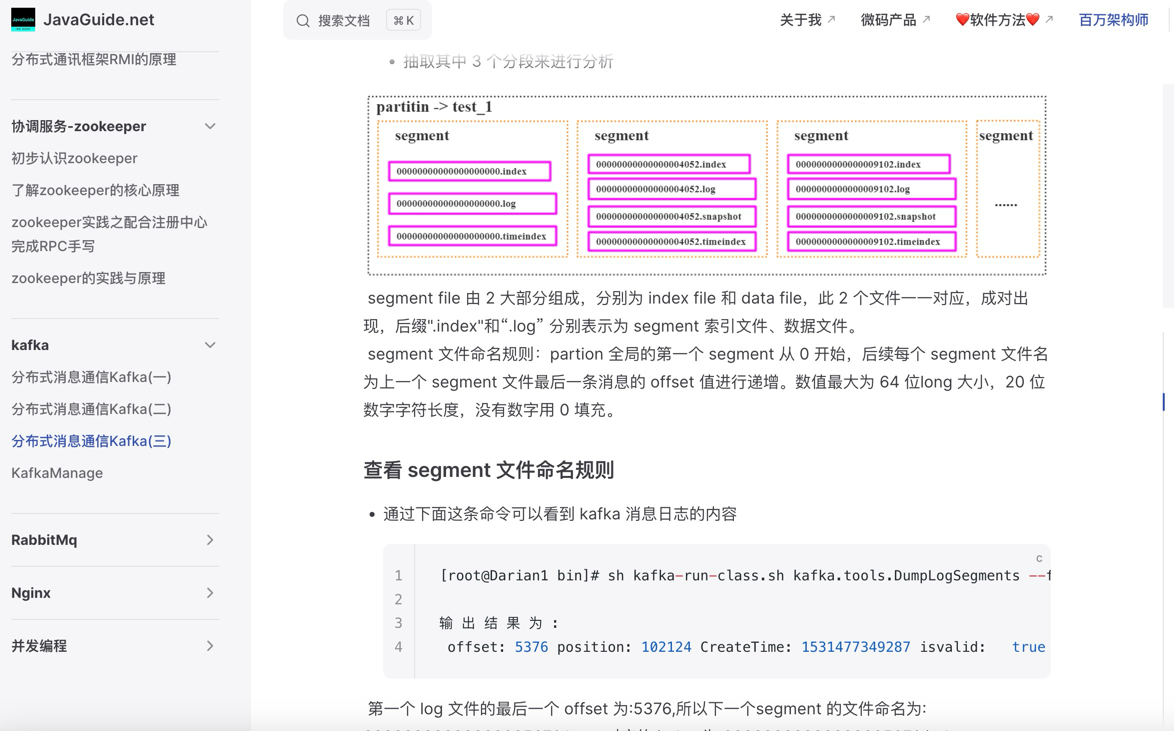Open 了解zookeeper的核心原理 page
This screenshot has height=731, width=1174.
pyautogui.click(x=95, y=191)
